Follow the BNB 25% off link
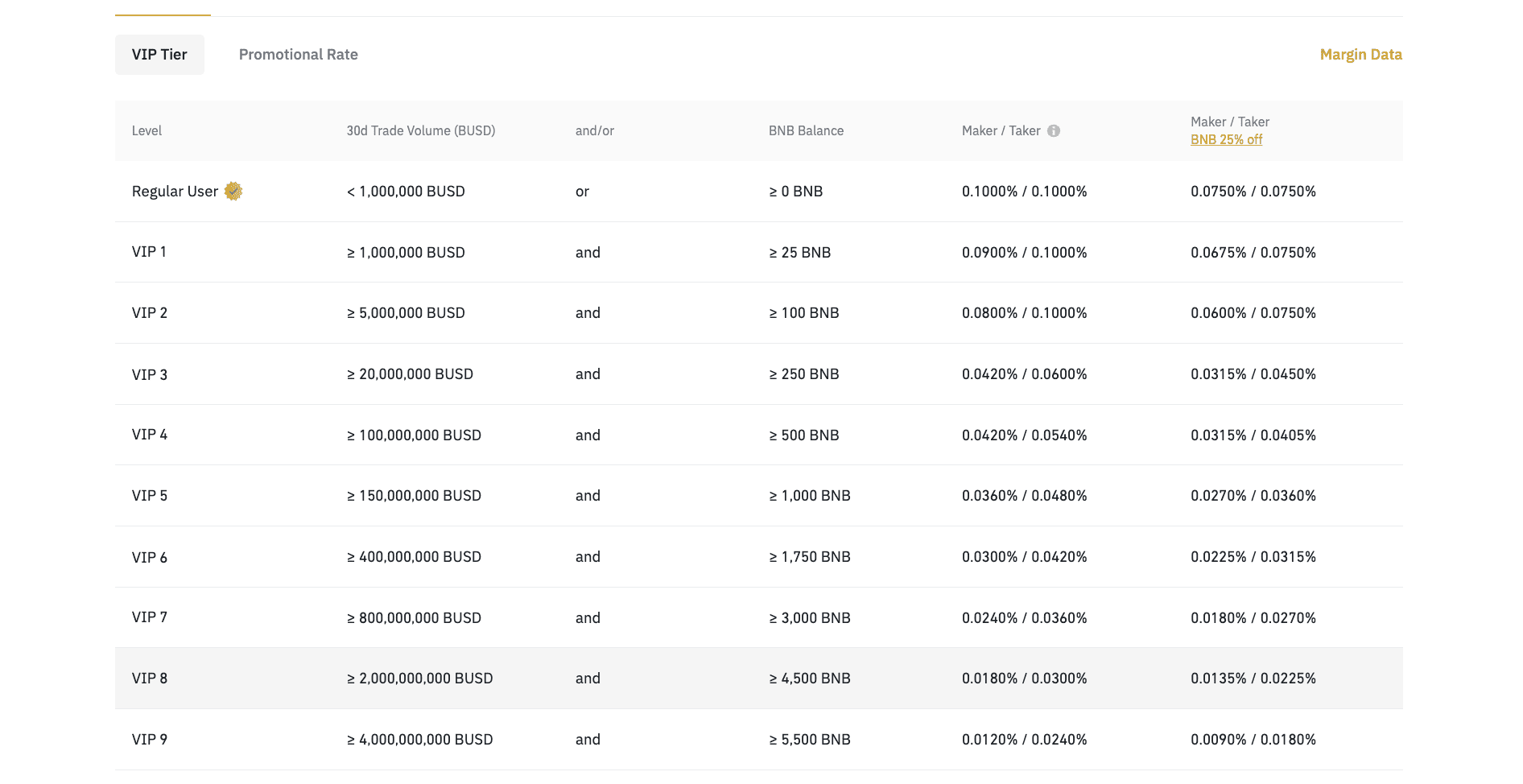The height and width of the screenshot is (784, 1523). pyautogui.click(x=1226, y=140)
